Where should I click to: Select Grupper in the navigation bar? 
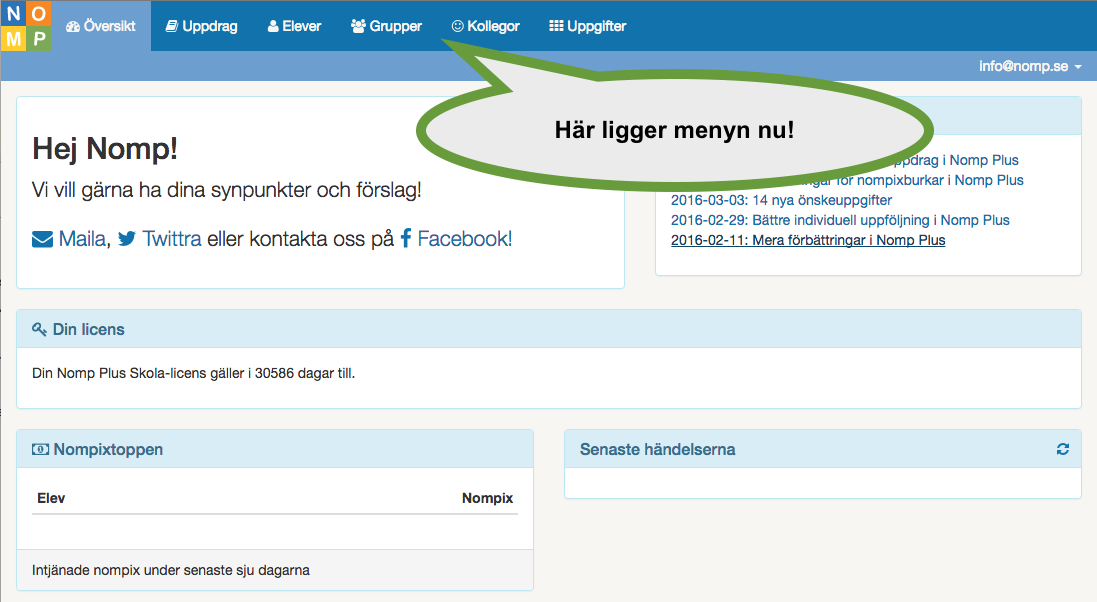tap(386, 26)
